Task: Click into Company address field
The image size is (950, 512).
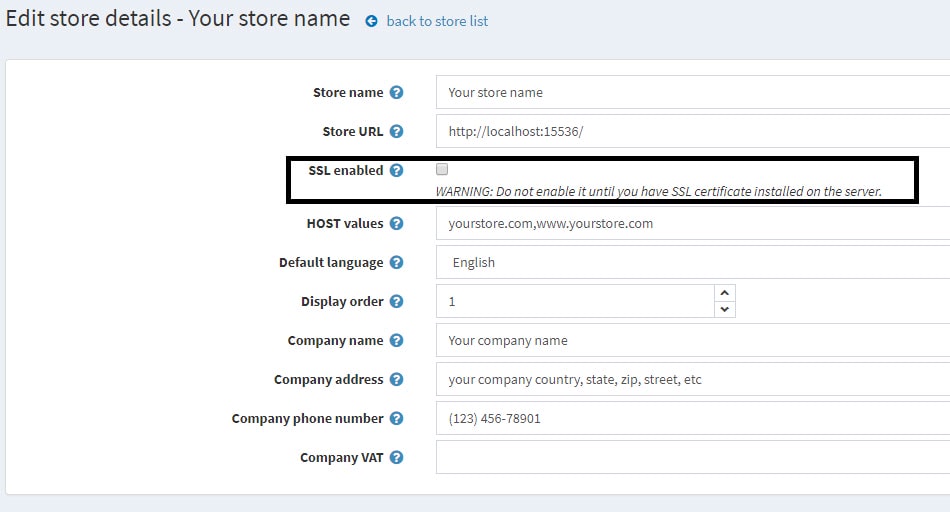Action: (693, 379)
